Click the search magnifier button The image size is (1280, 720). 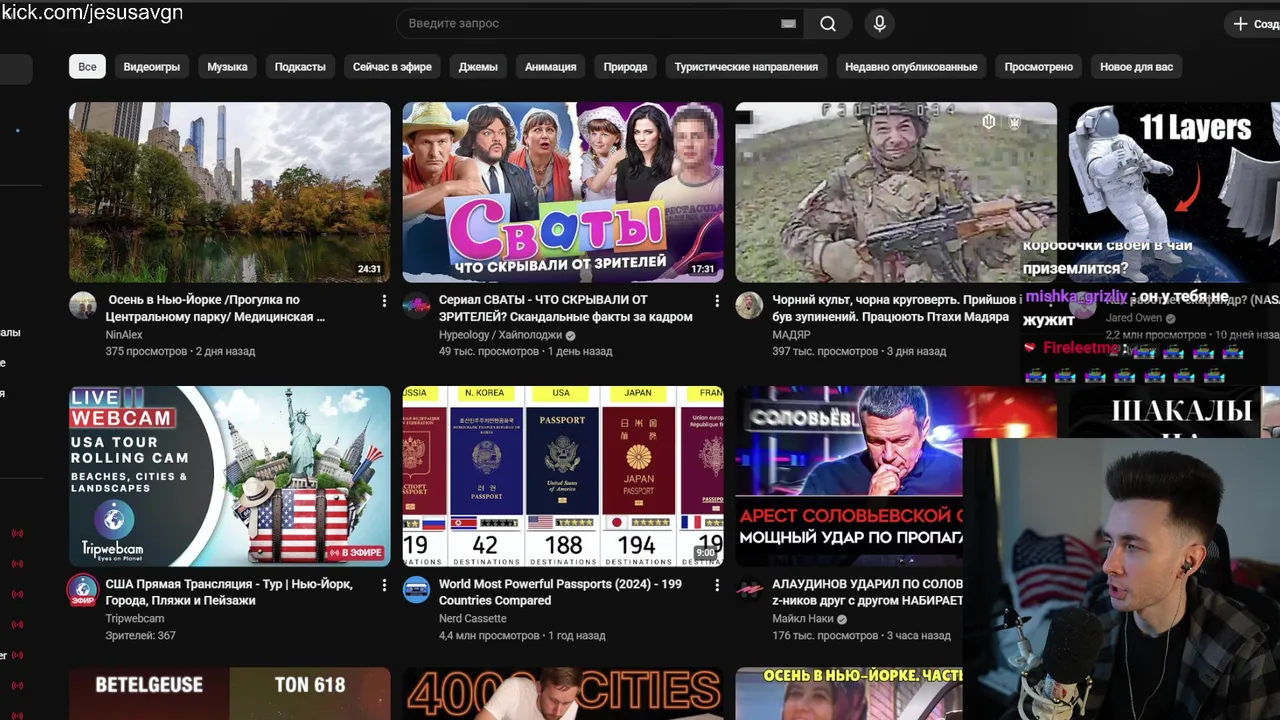(828, 24)
